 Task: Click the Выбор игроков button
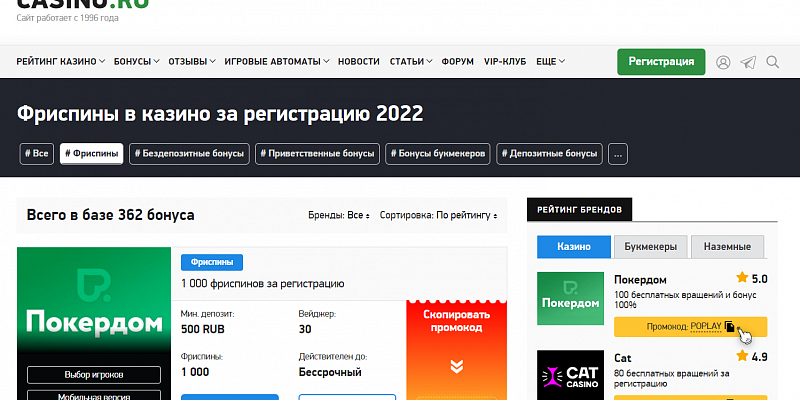[95, 375]
